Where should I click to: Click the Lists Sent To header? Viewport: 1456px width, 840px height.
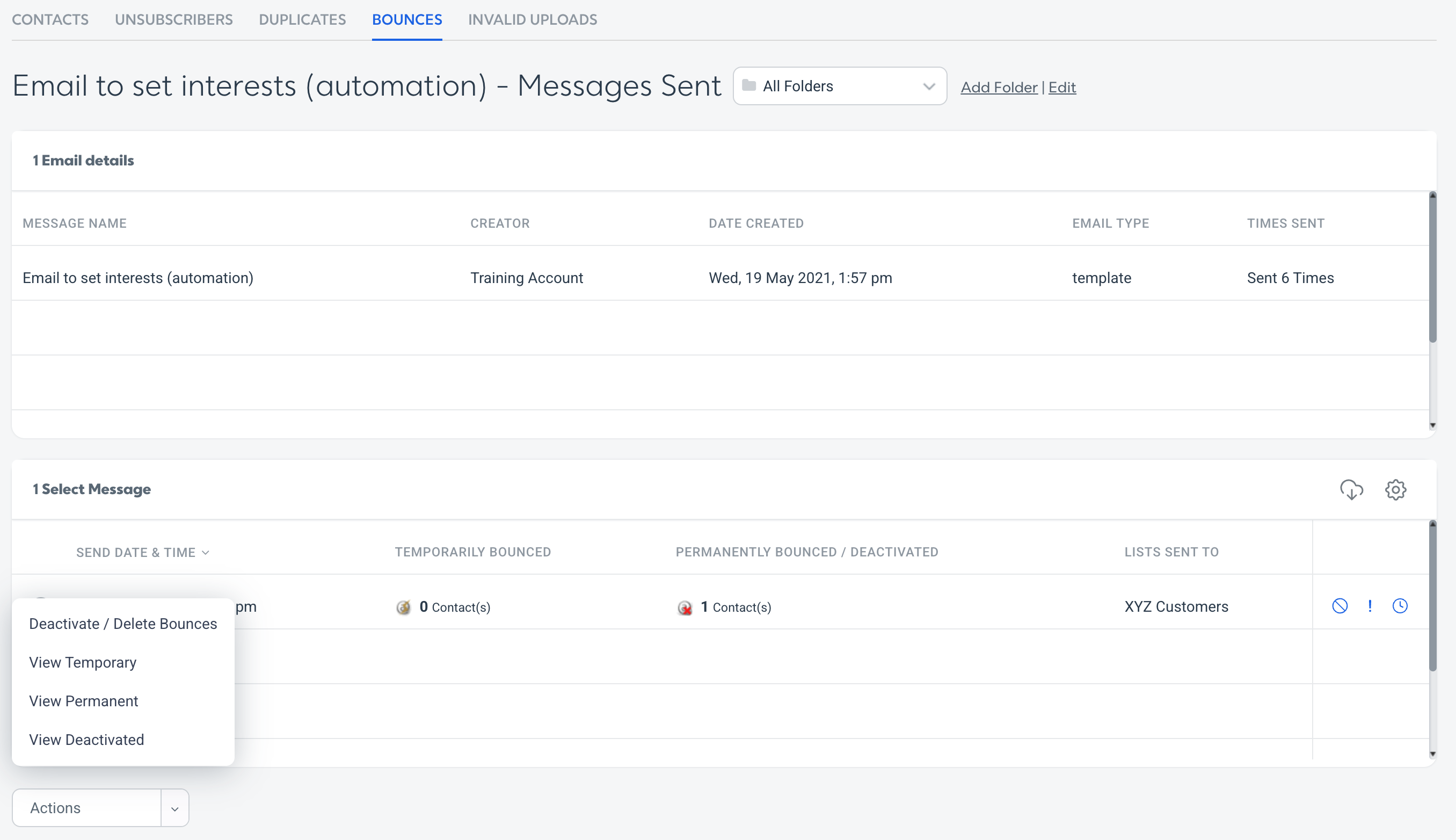point(1171,552)
